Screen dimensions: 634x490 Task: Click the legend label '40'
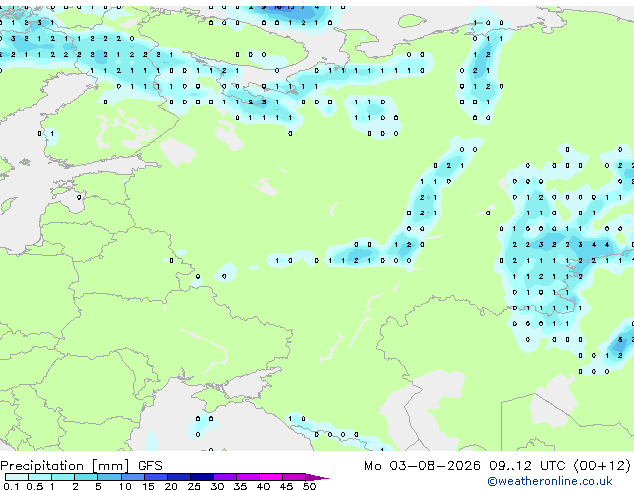[x=263, y=486]
